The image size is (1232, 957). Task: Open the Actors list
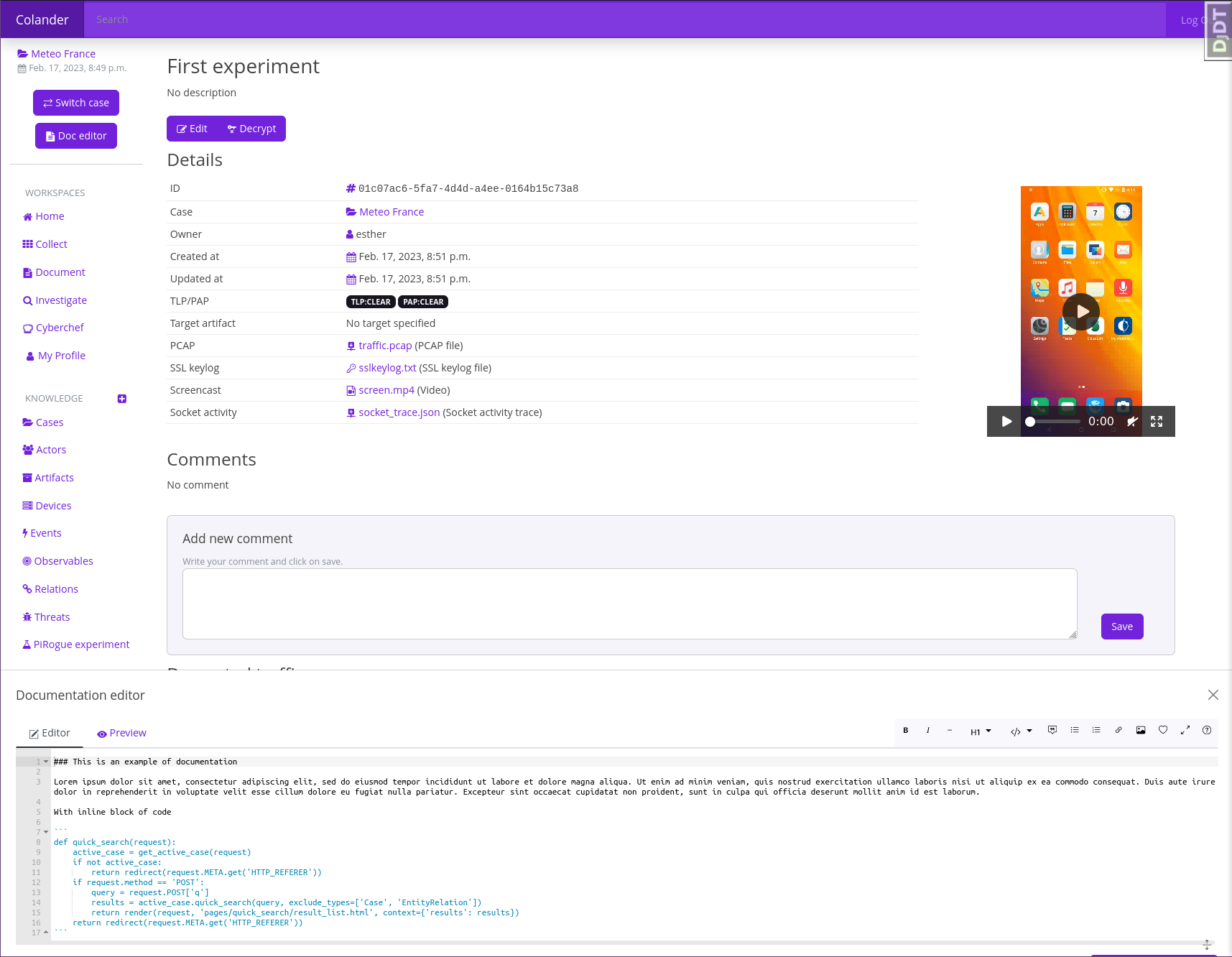coord(45,450)
